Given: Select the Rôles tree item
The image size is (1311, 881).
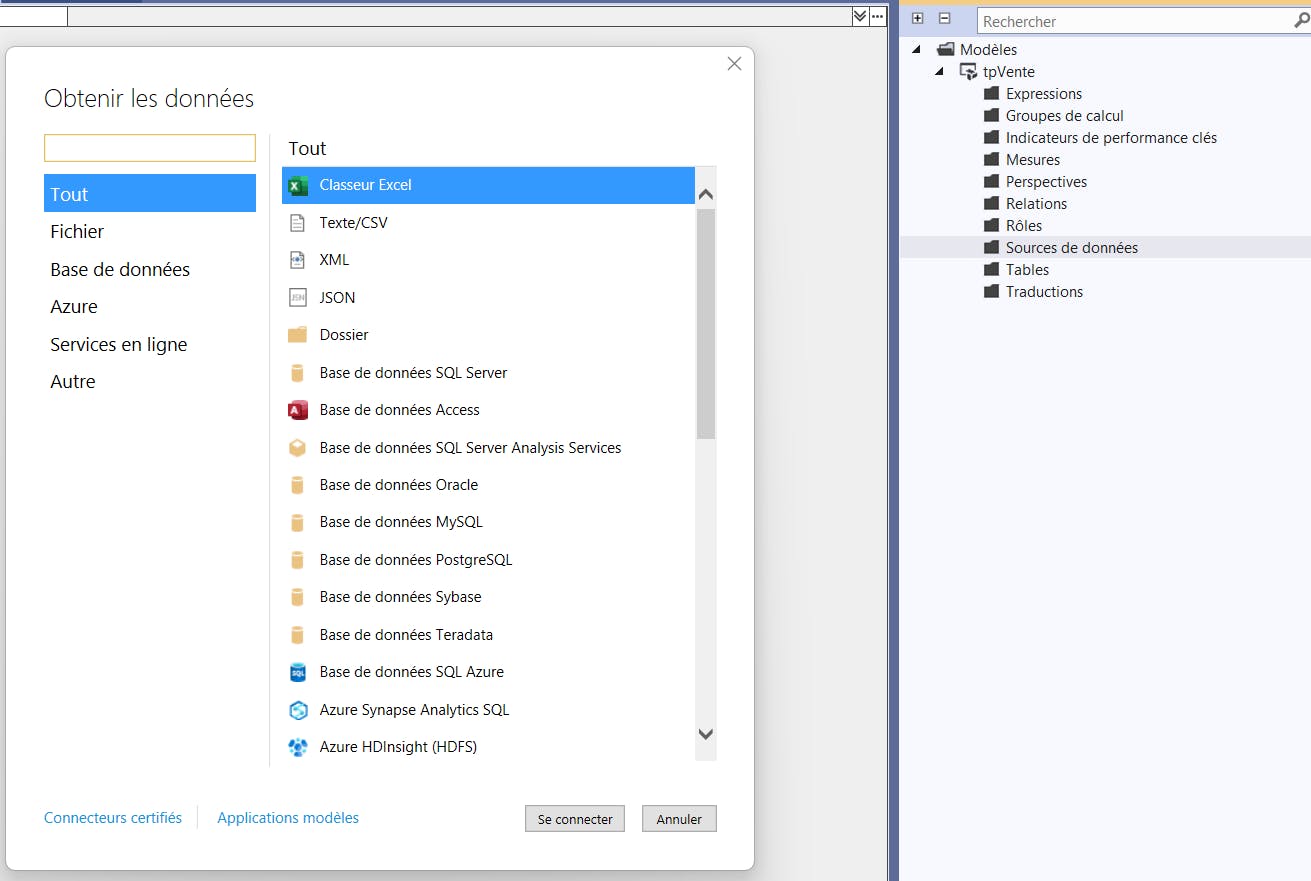Looking at the screenshot, I should point(1024,225).
